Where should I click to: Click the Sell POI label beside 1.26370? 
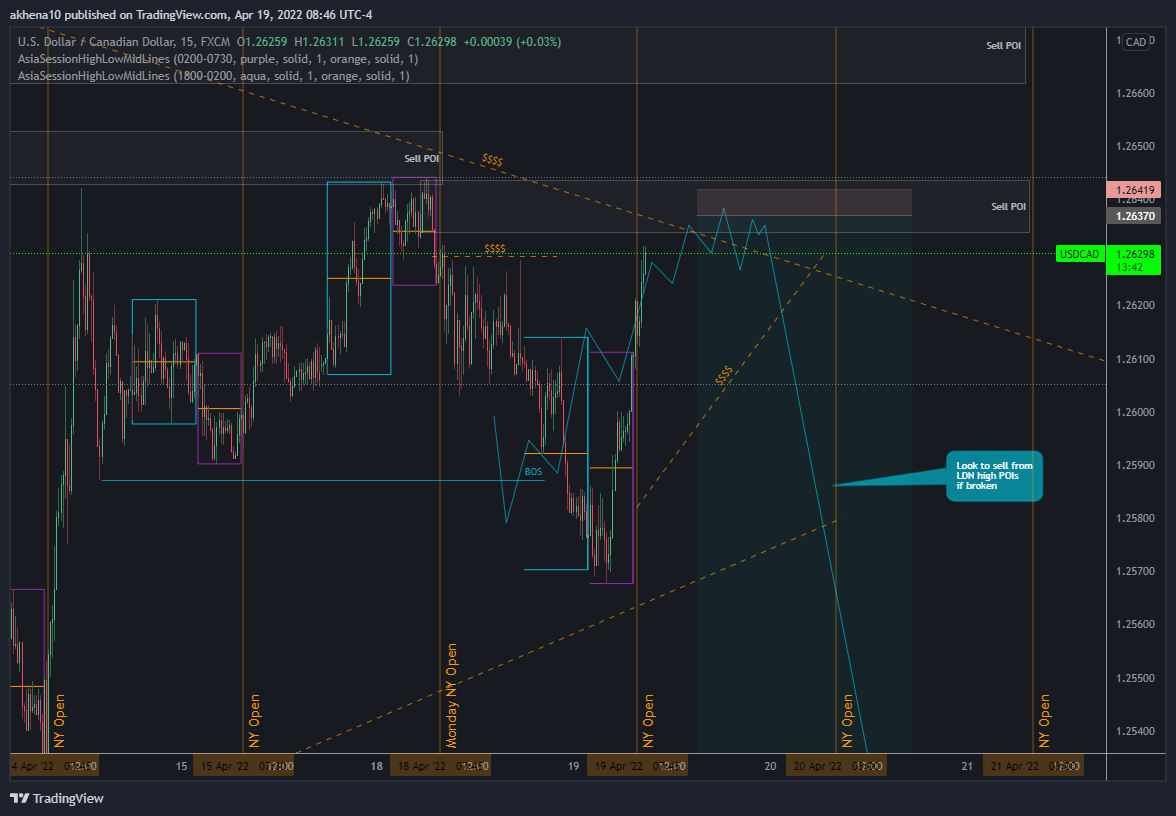tap(1008, 206)
